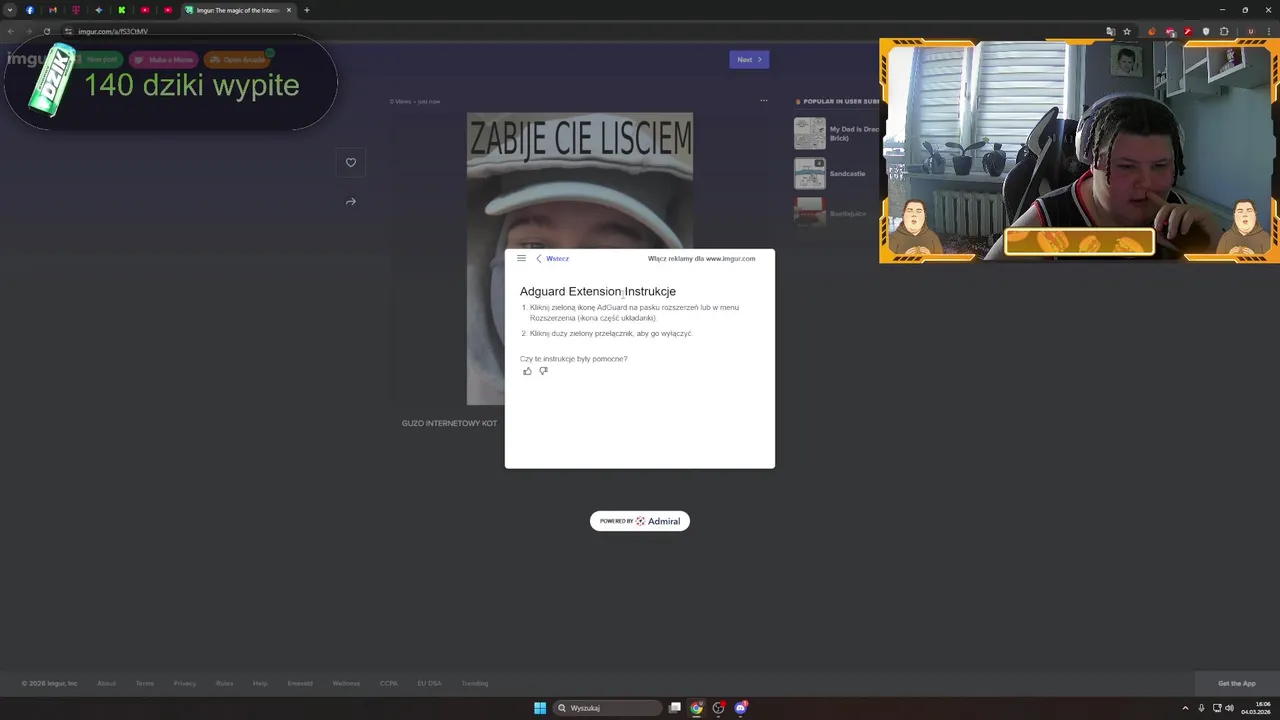Open the Wellness footer link
The image size is (1280, 720).
[346, 683]
